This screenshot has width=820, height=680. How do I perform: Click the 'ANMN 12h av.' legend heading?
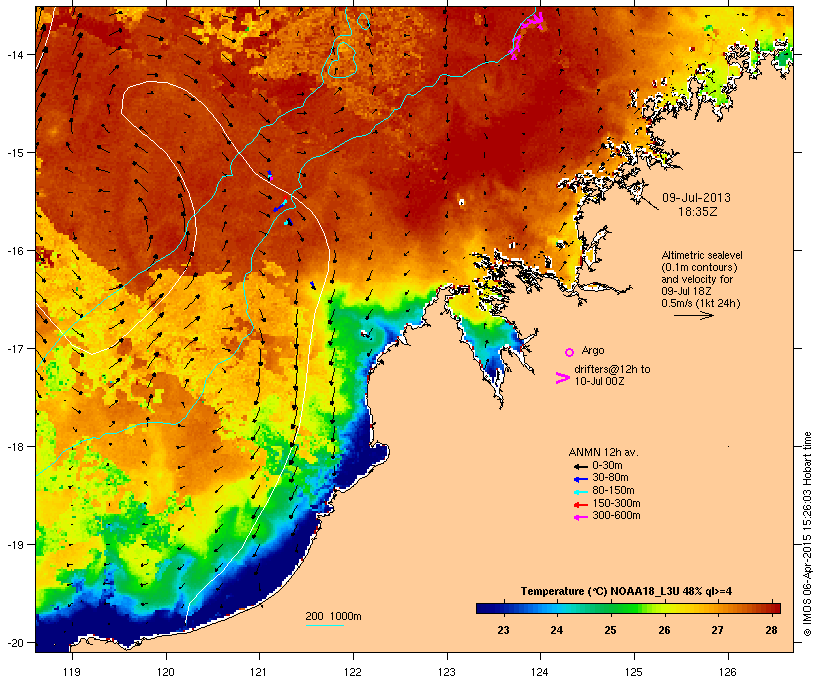pyautogui.click(x=603, y=452)
